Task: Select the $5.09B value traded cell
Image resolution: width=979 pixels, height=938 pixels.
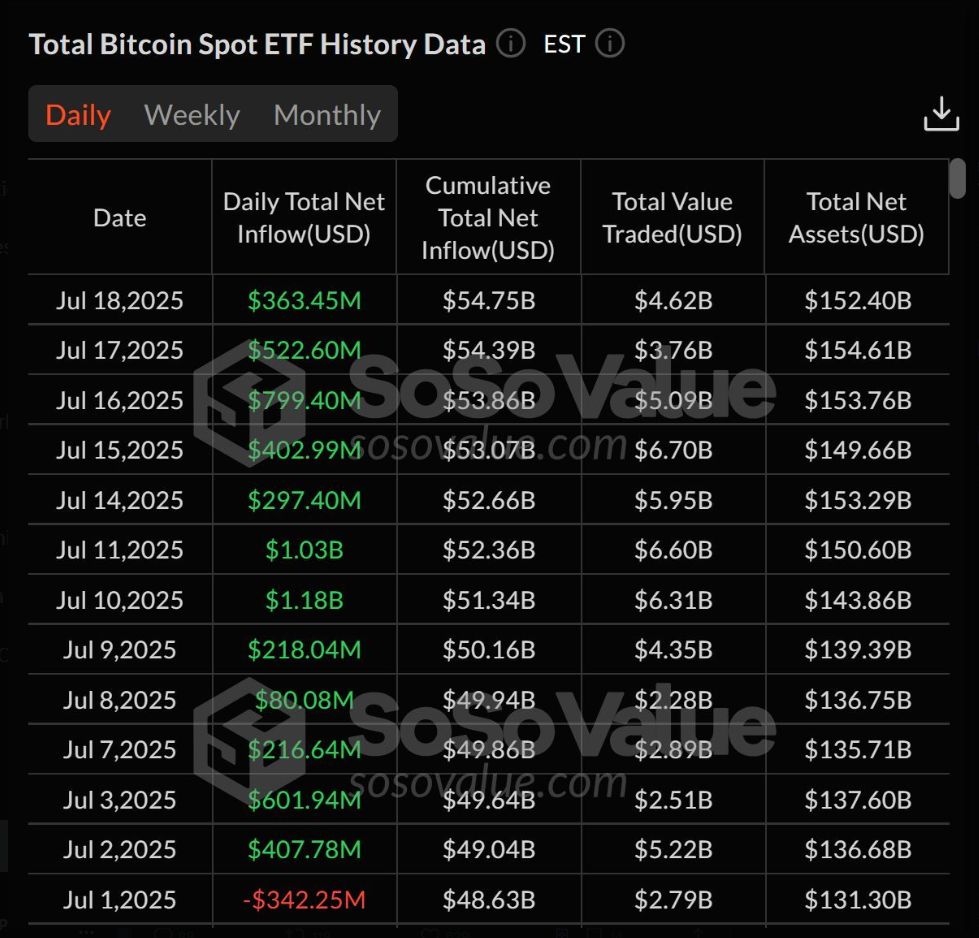Action: (673, 400)
